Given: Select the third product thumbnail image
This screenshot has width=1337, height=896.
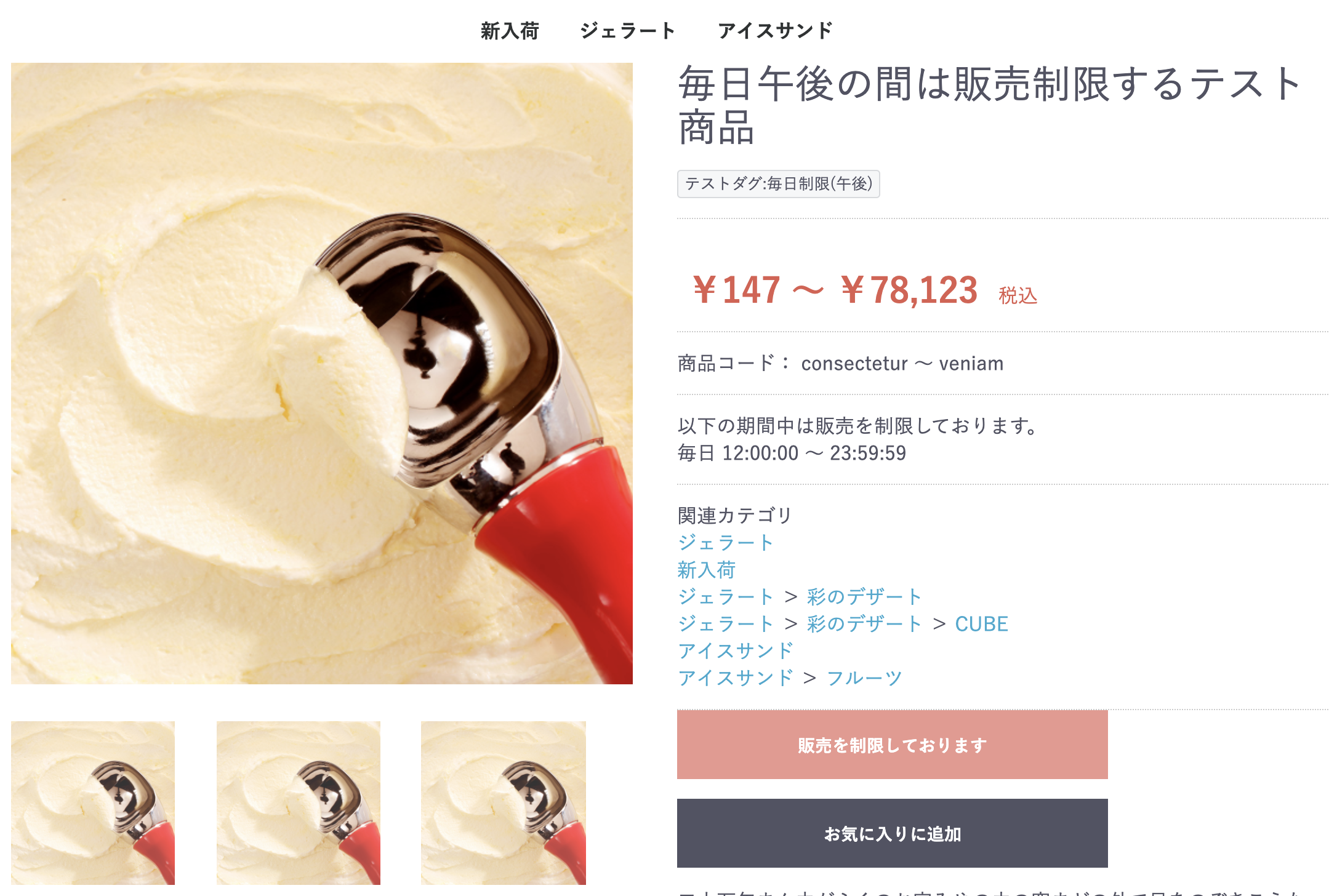Looking at the screenshot, I should tap(504, 803).
